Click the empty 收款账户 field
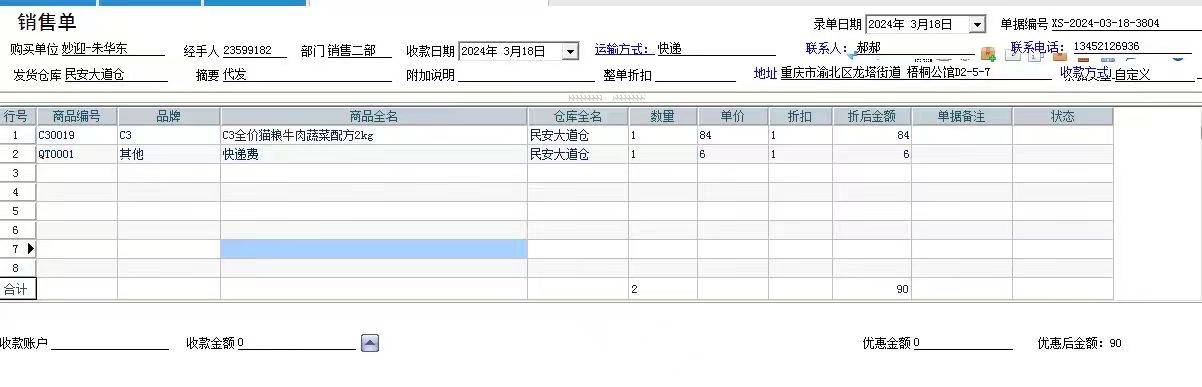 [110, 343]
